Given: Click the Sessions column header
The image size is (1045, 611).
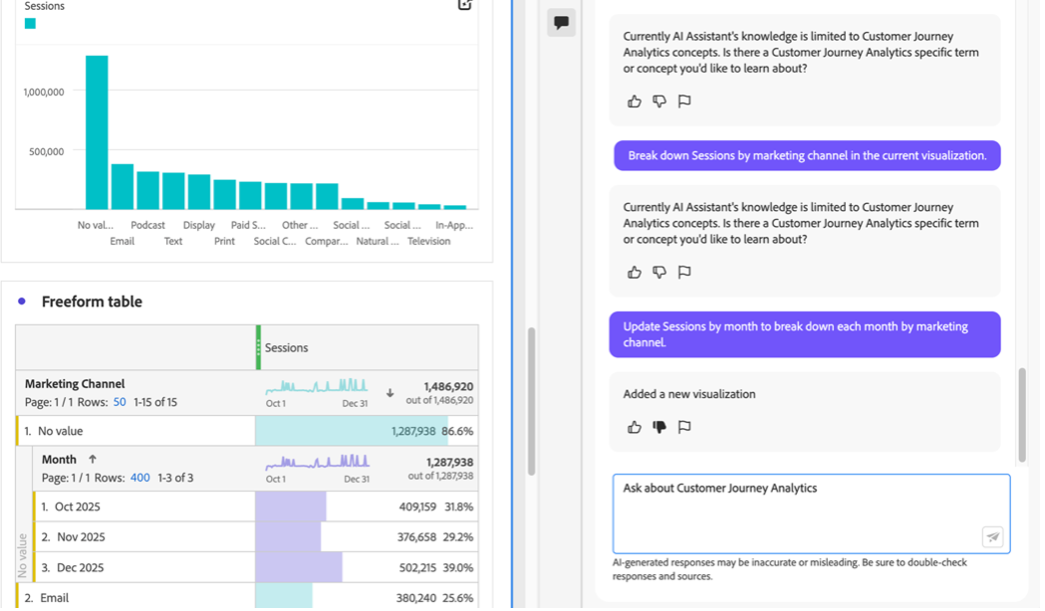Looking at the screenshot, I should point(287,348).
